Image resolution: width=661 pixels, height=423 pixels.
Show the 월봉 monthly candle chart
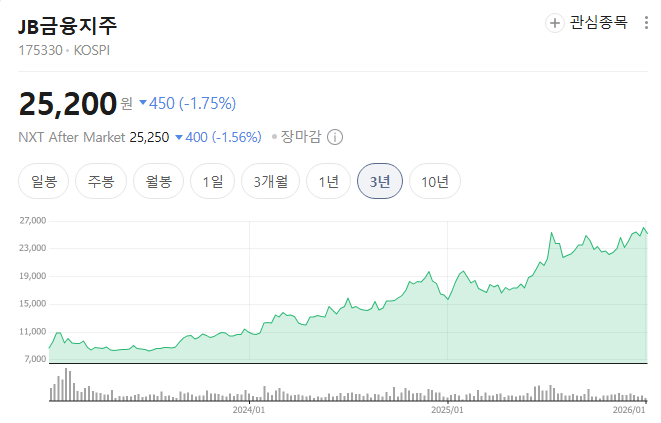tap(159, 182)
